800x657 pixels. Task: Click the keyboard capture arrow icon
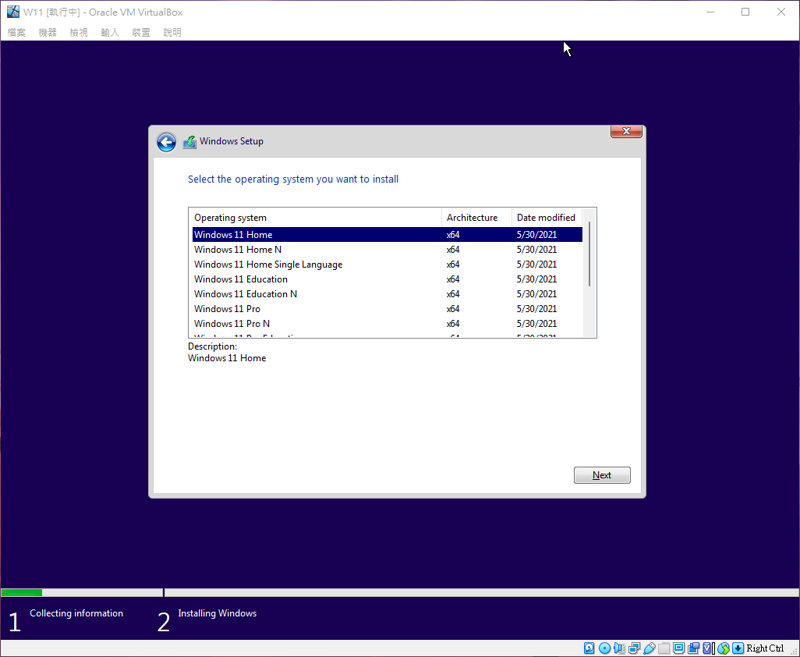point(738,648)
